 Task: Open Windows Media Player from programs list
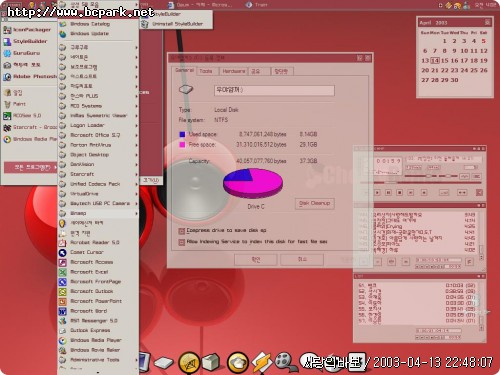coord(98,340)
